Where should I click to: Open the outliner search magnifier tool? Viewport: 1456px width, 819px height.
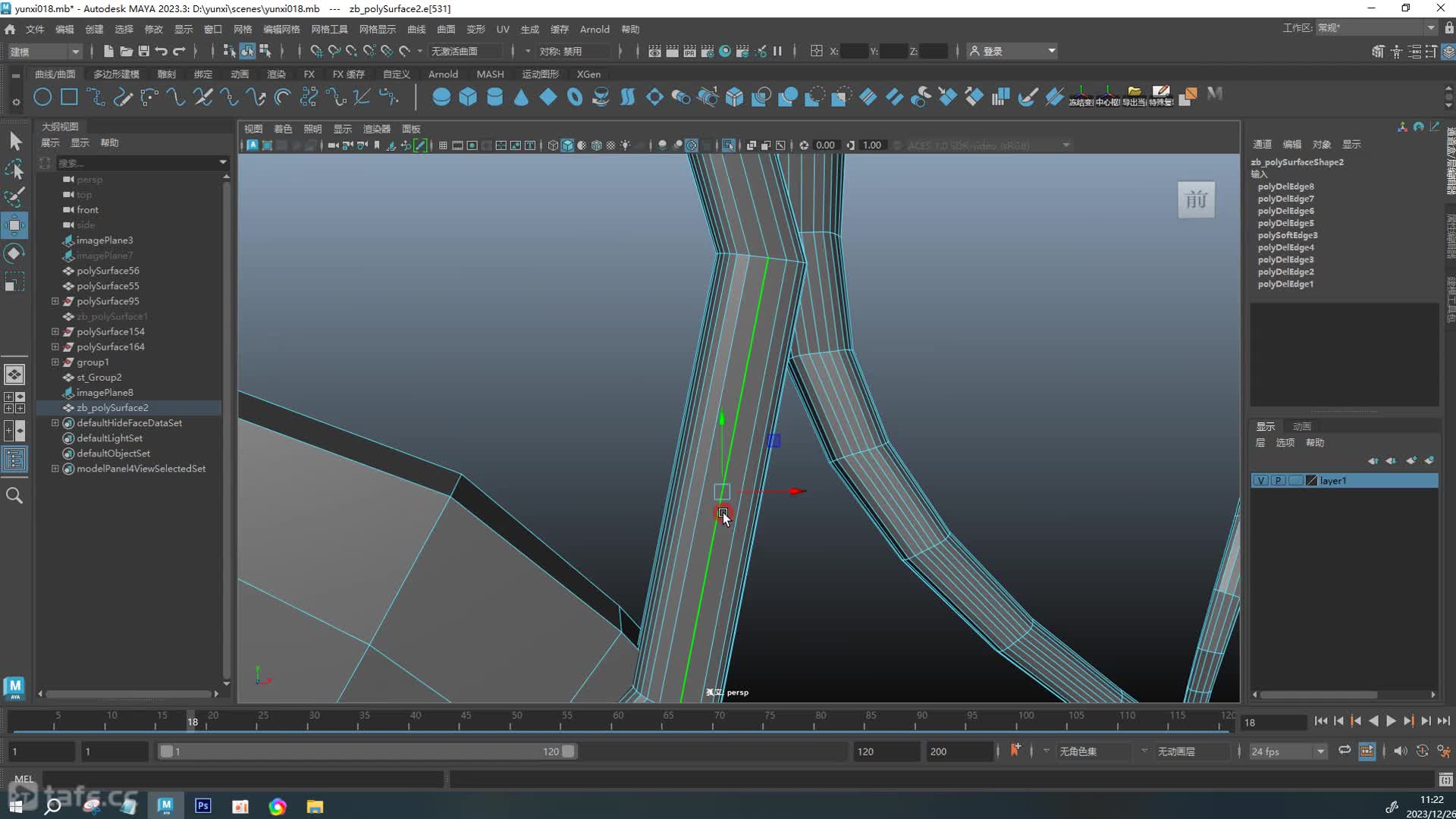tap(14, 495)
